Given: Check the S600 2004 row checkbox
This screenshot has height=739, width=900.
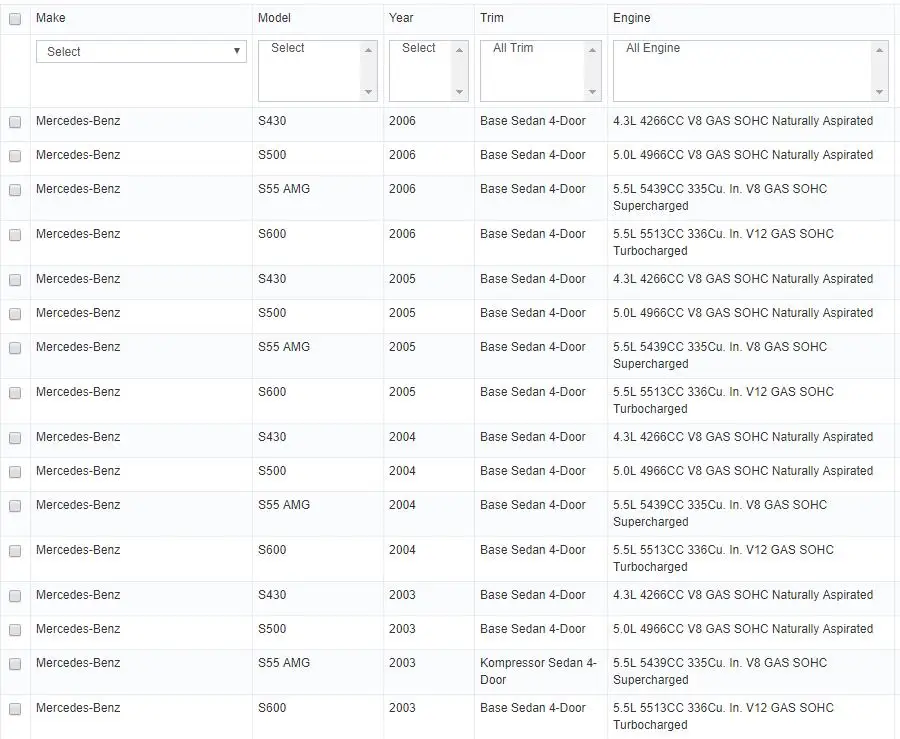Looking at the screenshot, I should pyautogui.click(x=15, y=551).
